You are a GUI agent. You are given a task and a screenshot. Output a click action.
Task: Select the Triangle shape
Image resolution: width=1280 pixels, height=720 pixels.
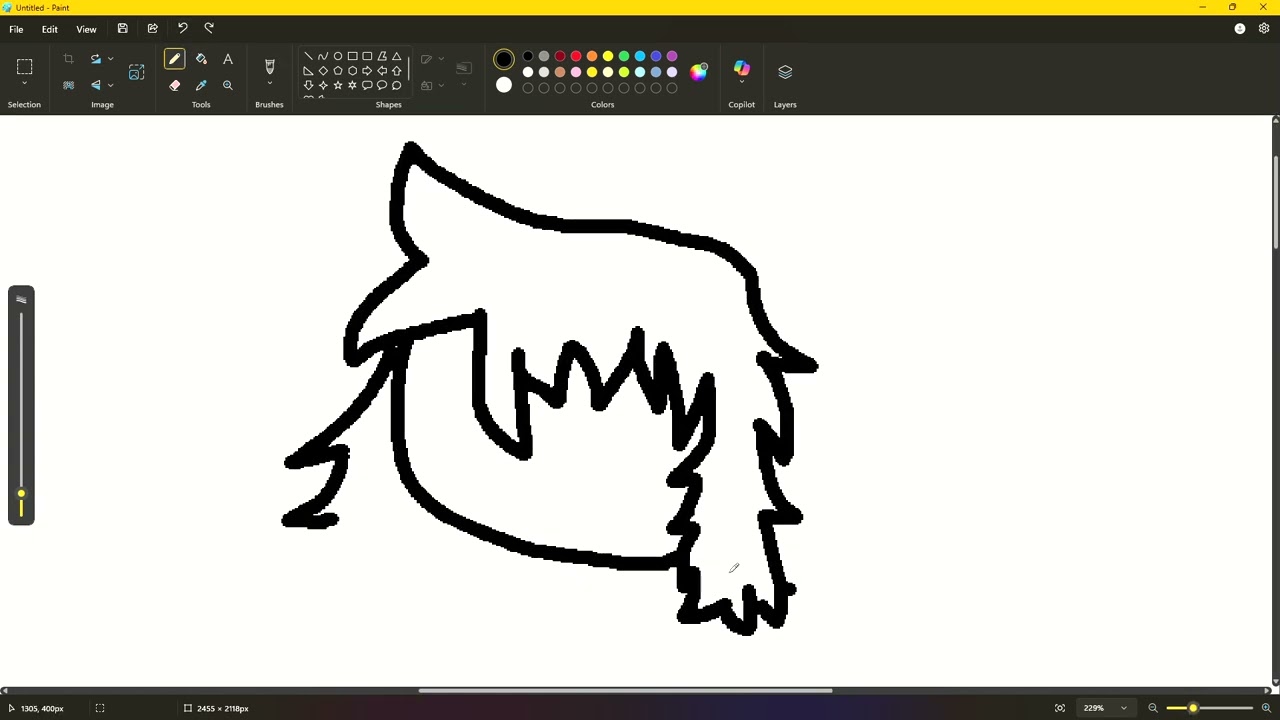(x=397, y=57)
